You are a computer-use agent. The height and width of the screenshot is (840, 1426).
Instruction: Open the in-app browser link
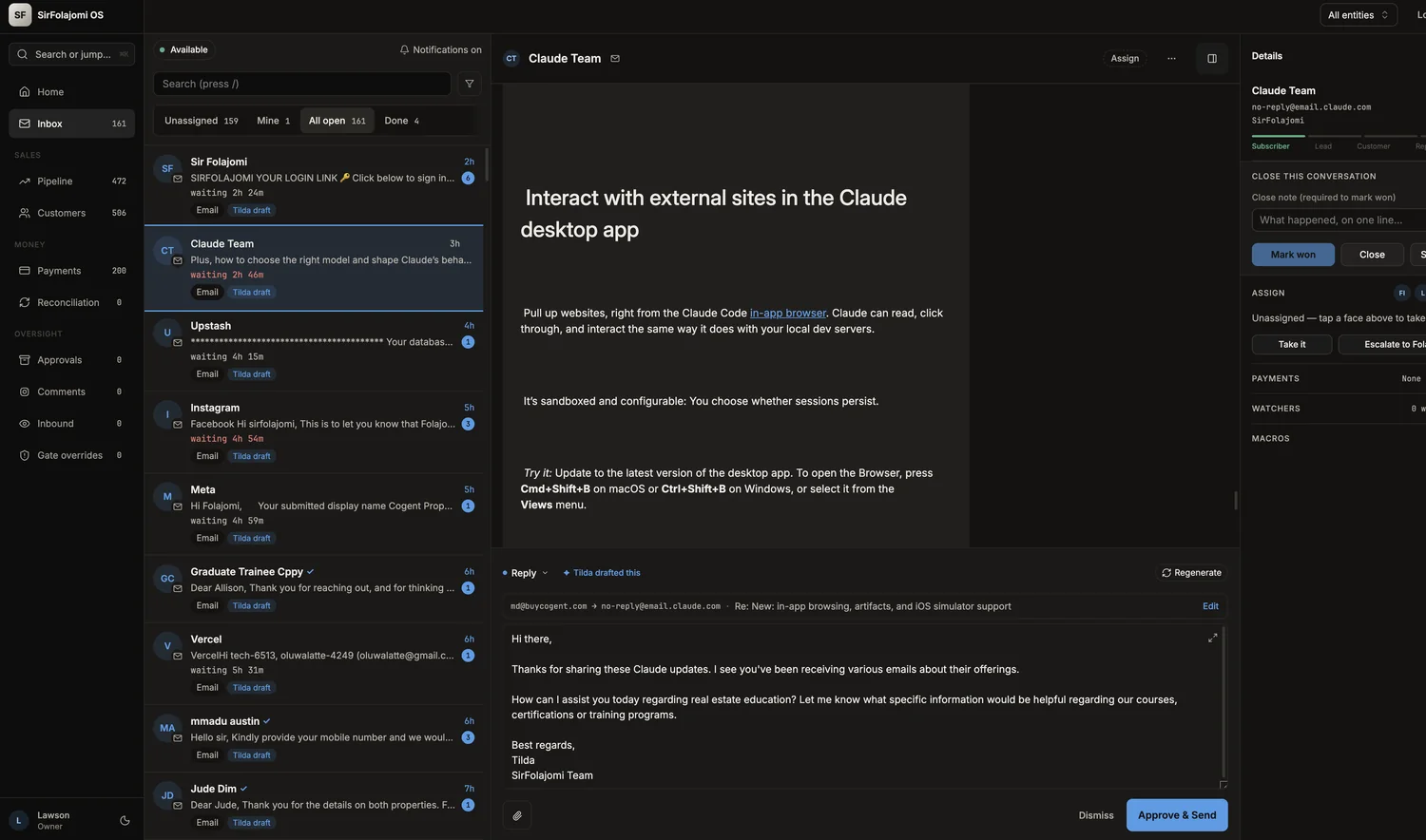[x=787, y=313]
